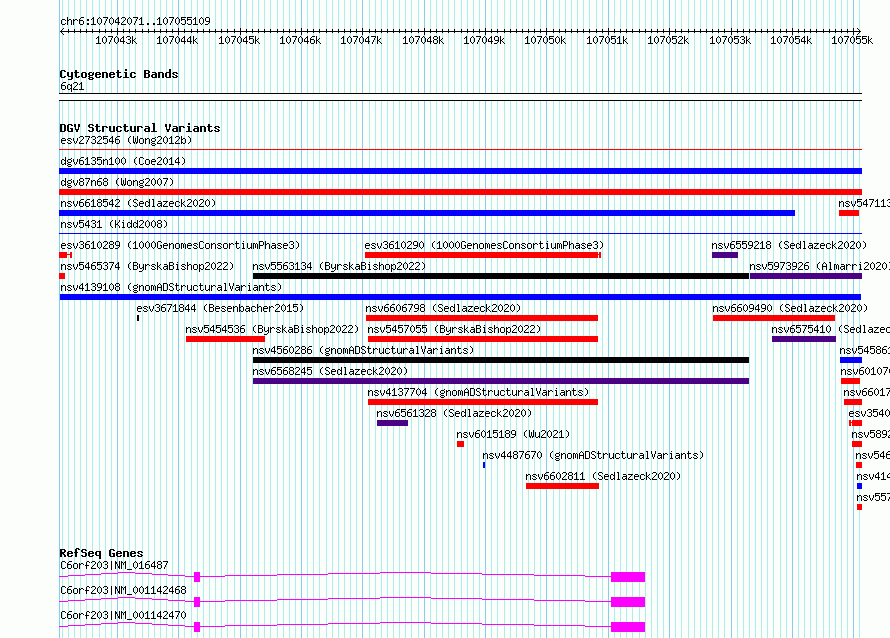Viewport: 890px width, 638px height.
Task: Click esv3671844 (Besenbacher2015) label
Action: [220, 308]
